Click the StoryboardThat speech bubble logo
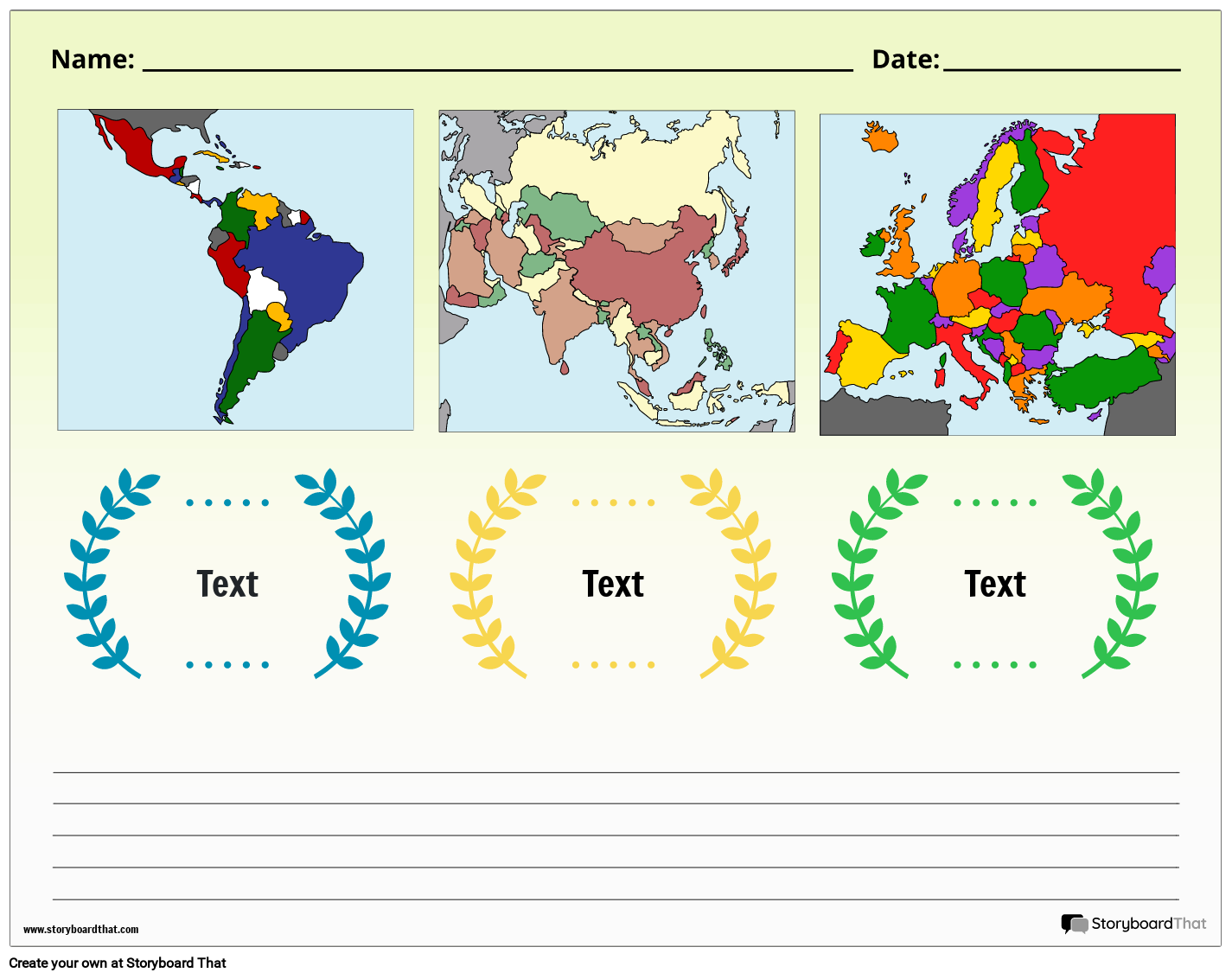The image size is (1232, 979). tap(1075, 924)
